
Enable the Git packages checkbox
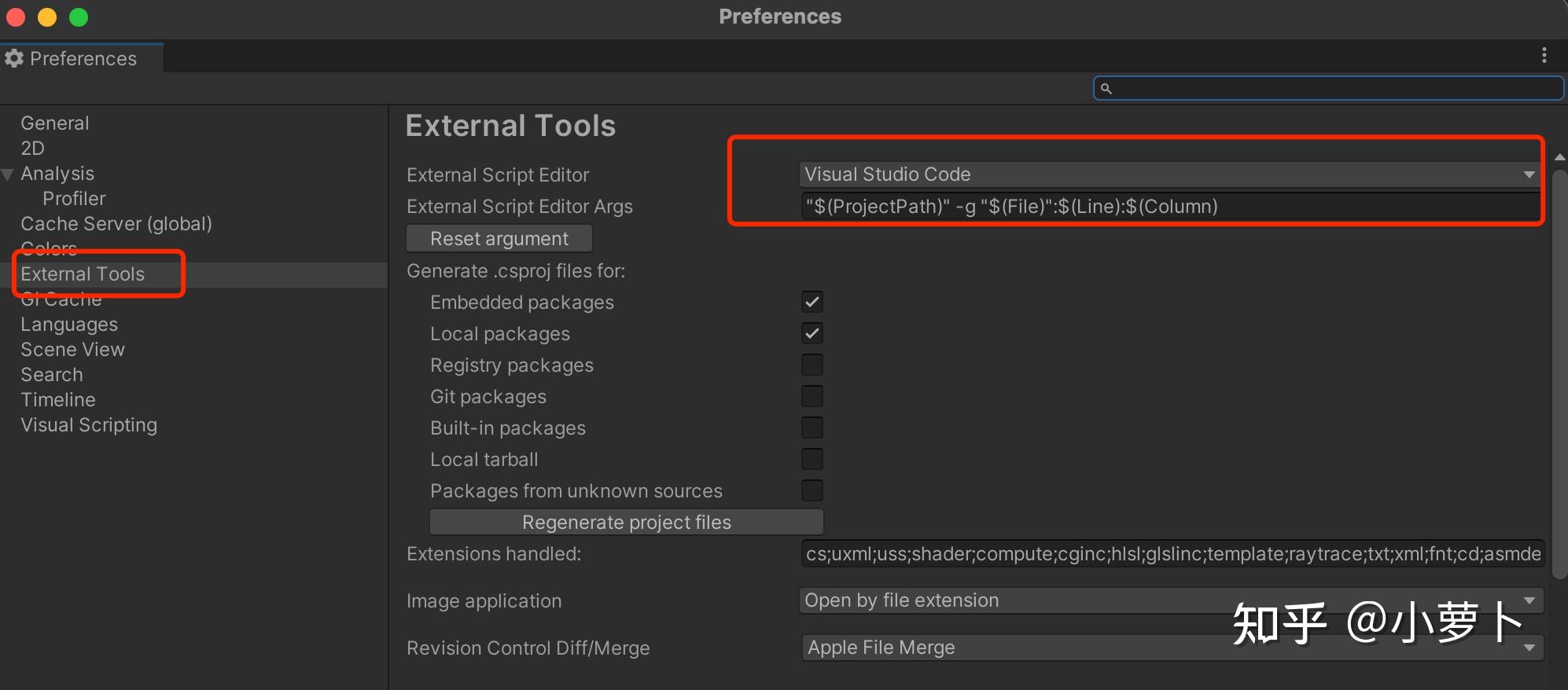[x=812, y=396]
